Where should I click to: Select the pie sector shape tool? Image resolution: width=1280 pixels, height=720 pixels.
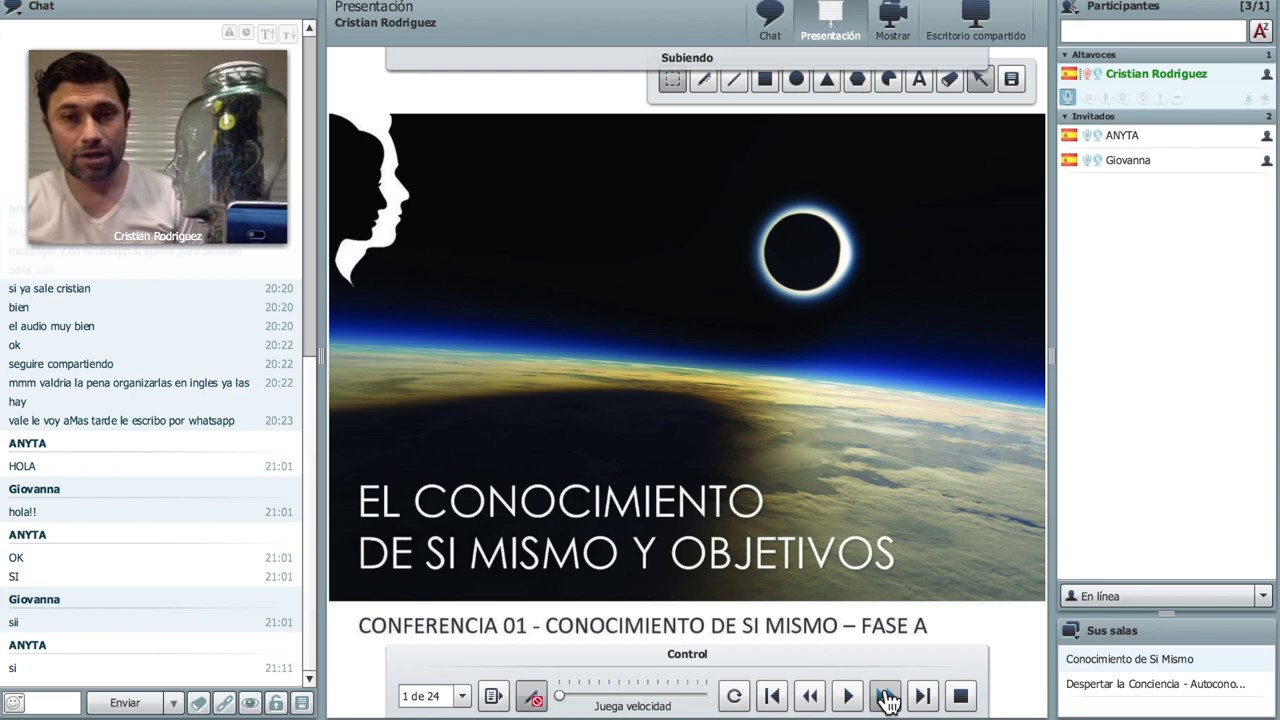(889, 80)
